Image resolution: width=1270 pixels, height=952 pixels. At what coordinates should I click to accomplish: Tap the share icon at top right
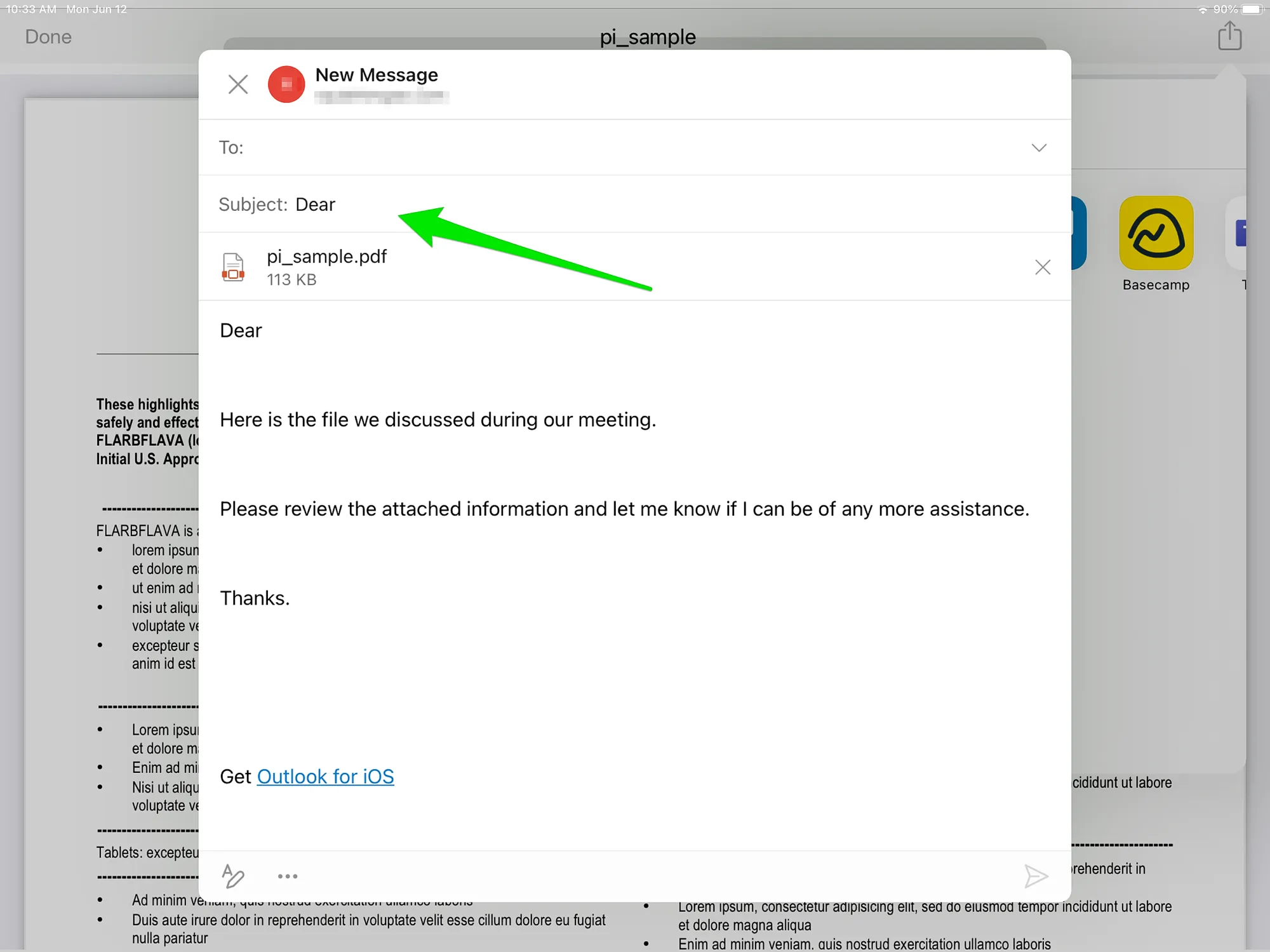point(1230,36)
